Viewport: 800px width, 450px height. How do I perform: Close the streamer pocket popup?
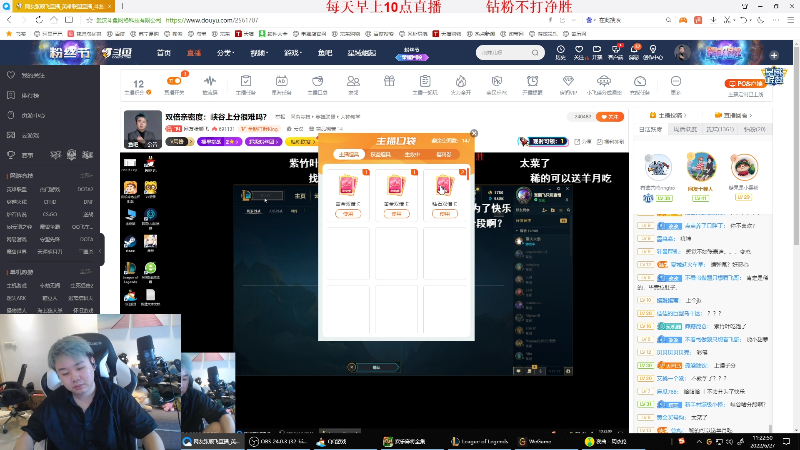(474, 133)
